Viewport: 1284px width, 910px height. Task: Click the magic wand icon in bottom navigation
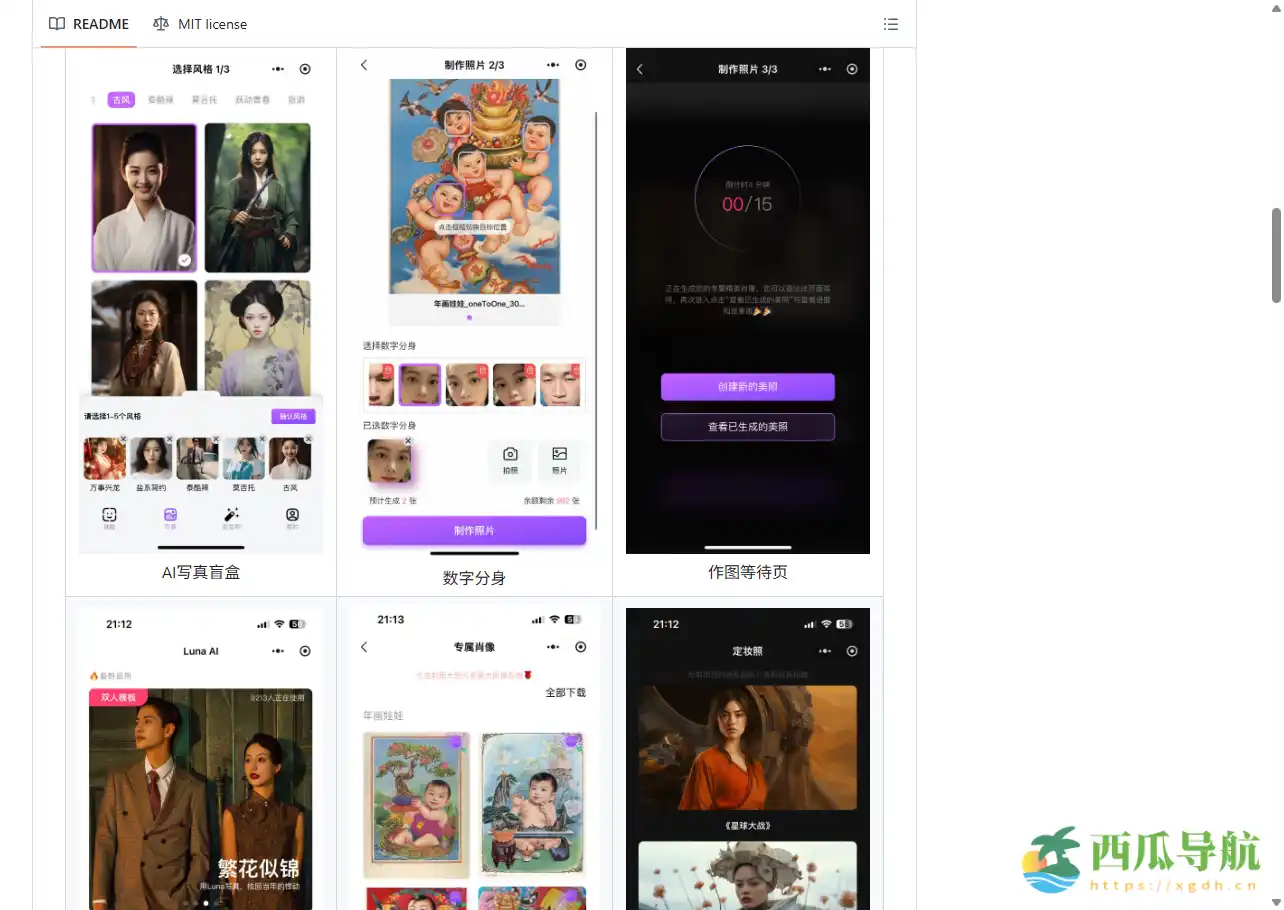[232, 515]
